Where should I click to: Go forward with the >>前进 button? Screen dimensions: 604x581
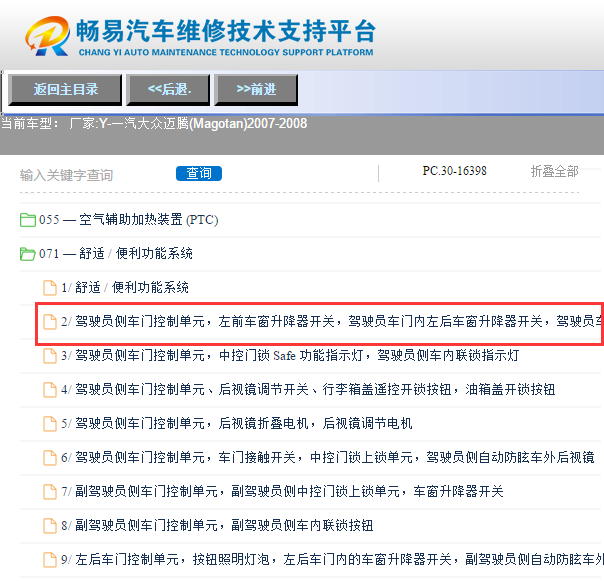click(x=256, y=90)
